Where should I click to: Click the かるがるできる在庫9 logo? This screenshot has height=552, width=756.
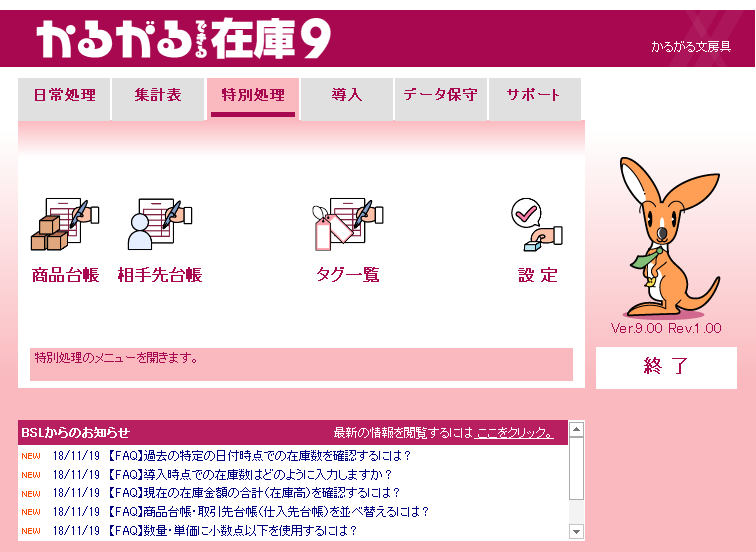coord(184,39)
